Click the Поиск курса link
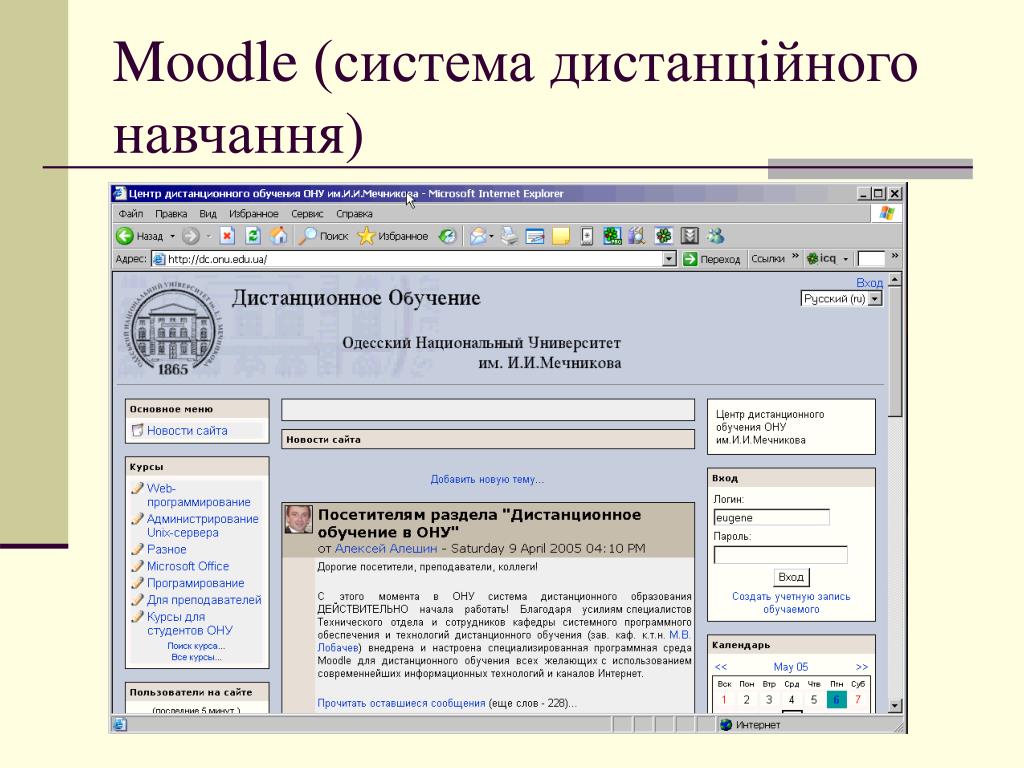Screen dimensions: 1024x768 pyautogui.click(x=196, y=646)
